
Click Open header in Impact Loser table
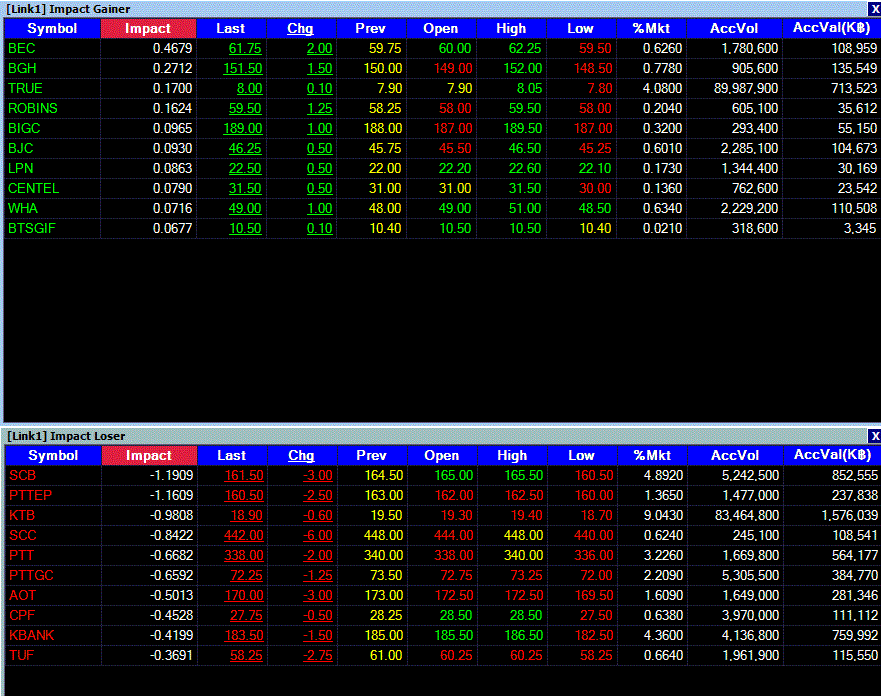point(442,456)
